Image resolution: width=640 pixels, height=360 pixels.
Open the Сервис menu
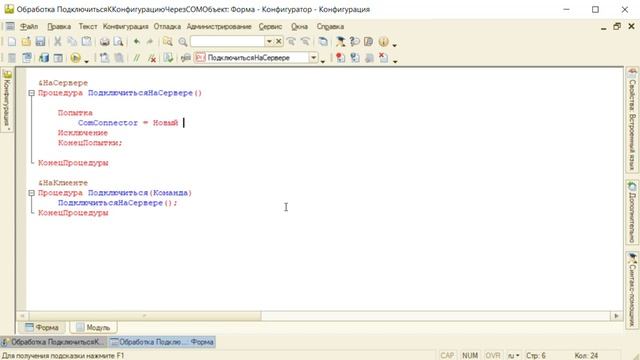click(x=270, y=27)
